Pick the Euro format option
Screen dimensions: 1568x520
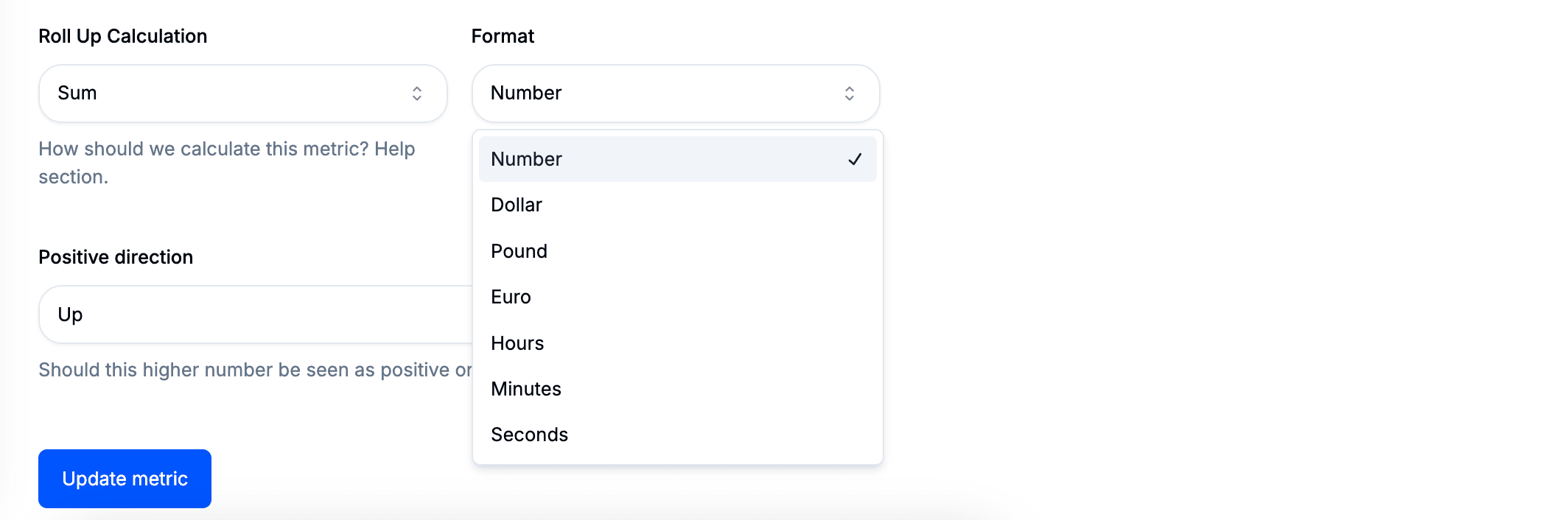(511, 297)
